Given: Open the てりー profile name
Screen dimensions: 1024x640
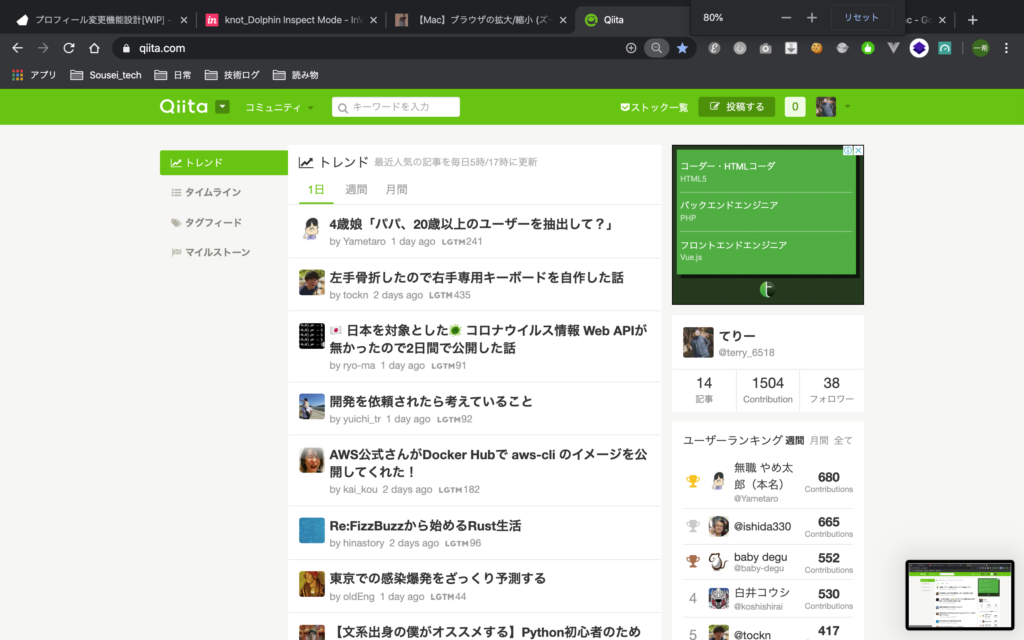Looking at the screenshot, I should point(737,336).
